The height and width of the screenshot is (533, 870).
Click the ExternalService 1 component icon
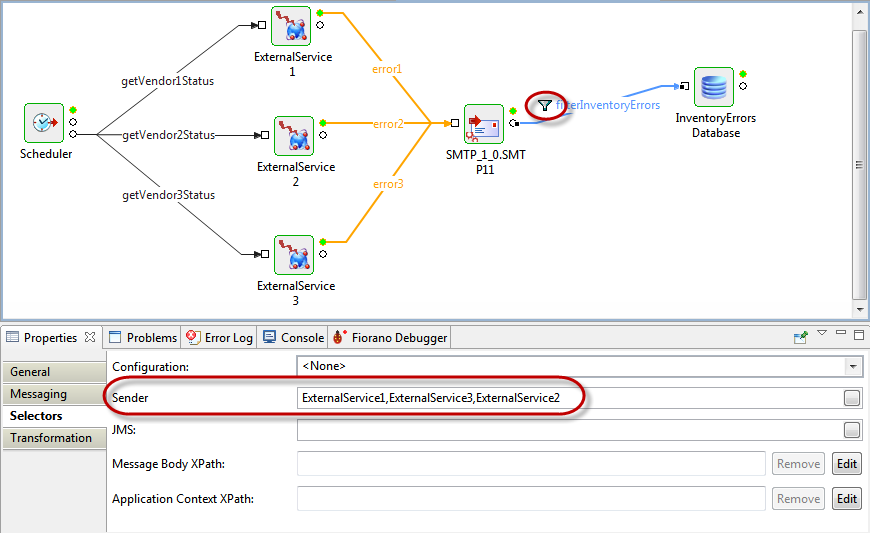[x=293, y=26]
